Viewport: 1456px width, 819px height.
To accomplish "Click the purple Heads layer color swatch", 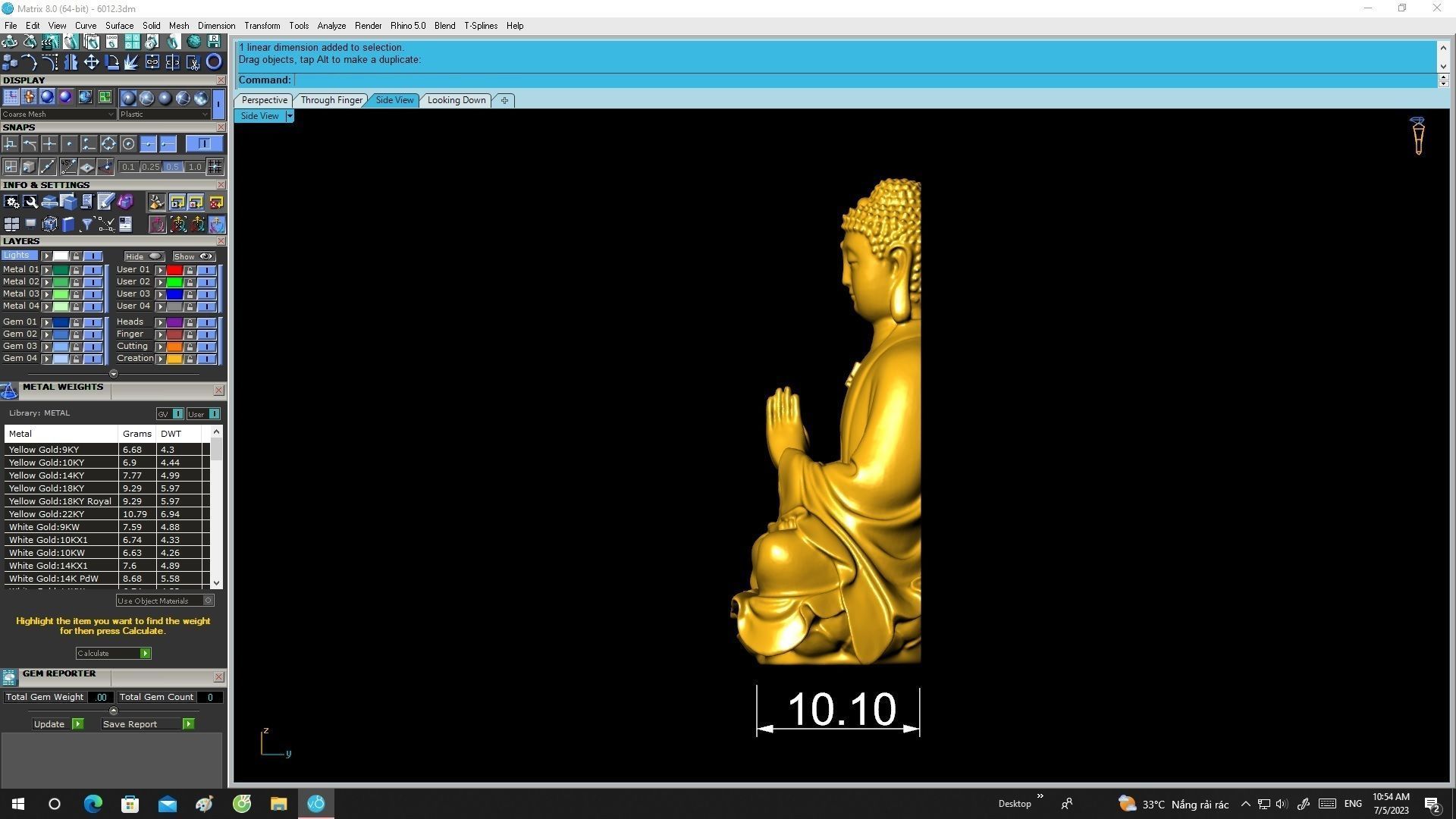I will click(174, 323).
